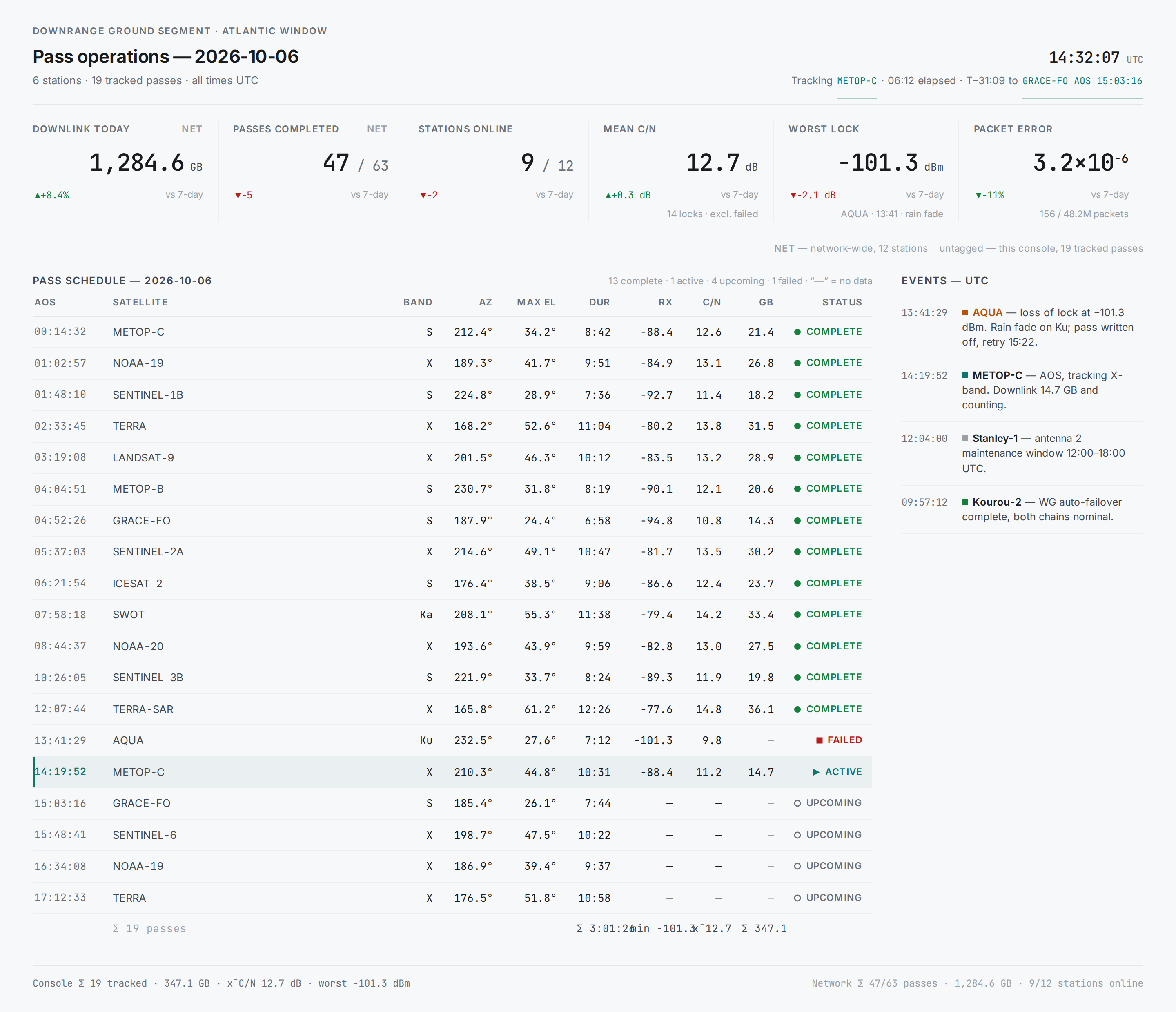This screenshot has width=1176, height=1012.
Task: Click the SENTINEL-2A satellite name
Action: (x=148, y=552)
